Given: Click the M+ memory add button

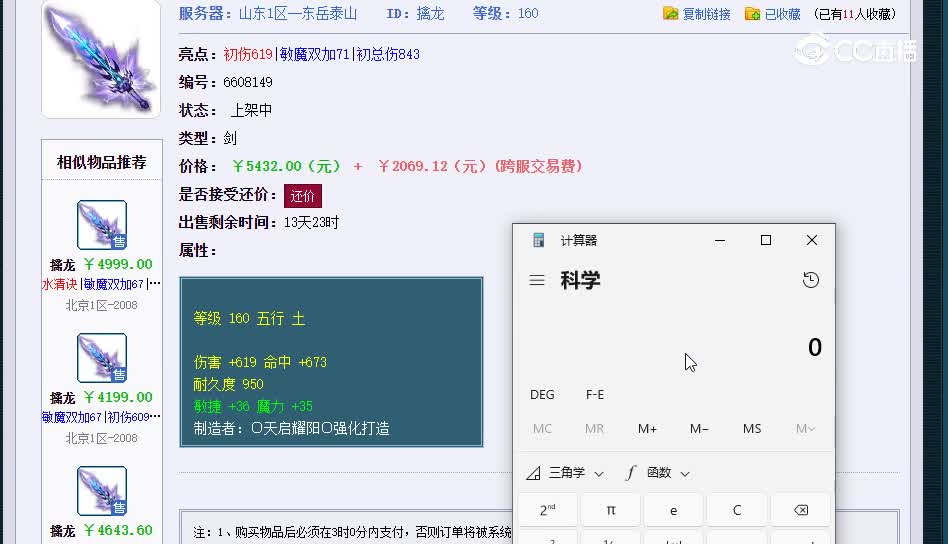Looking at the screenshot, I should coord(648,429).
